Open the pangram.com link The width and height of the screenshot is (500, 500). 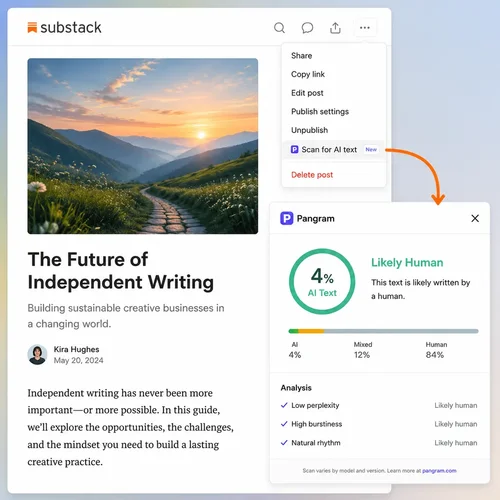[439, 471]
